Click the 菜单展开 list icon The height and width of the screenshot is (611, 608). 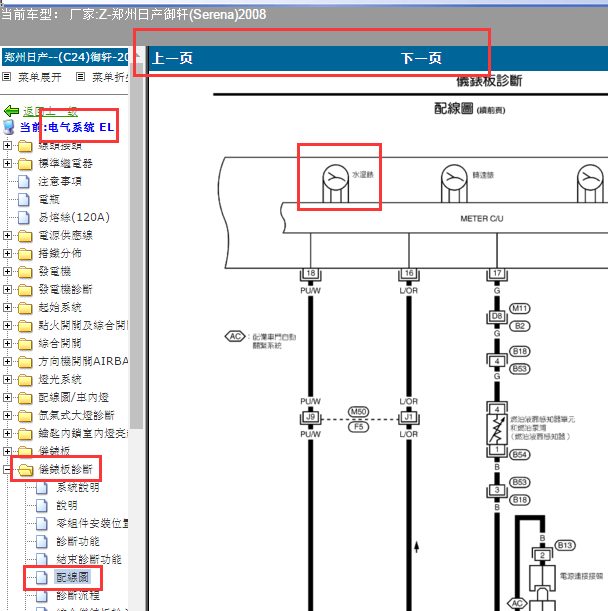(x=7, y=77)
